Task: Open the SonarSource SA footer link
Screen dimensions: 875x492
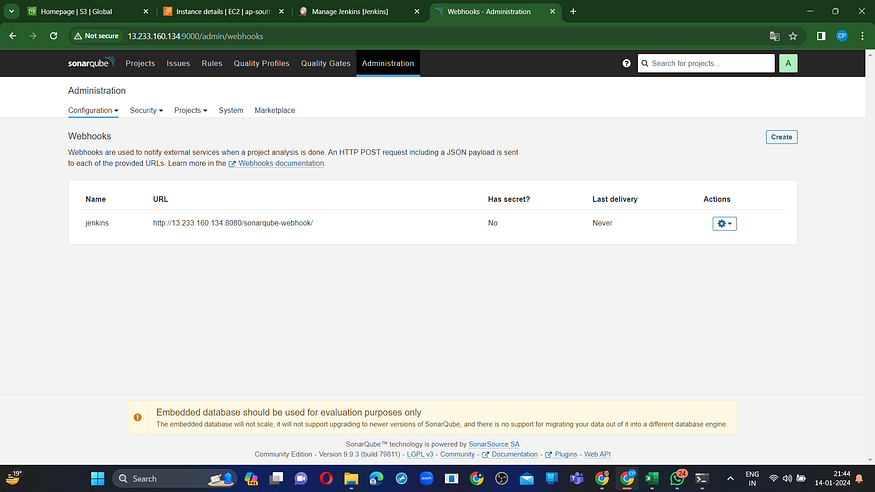Action: [494, 445]
